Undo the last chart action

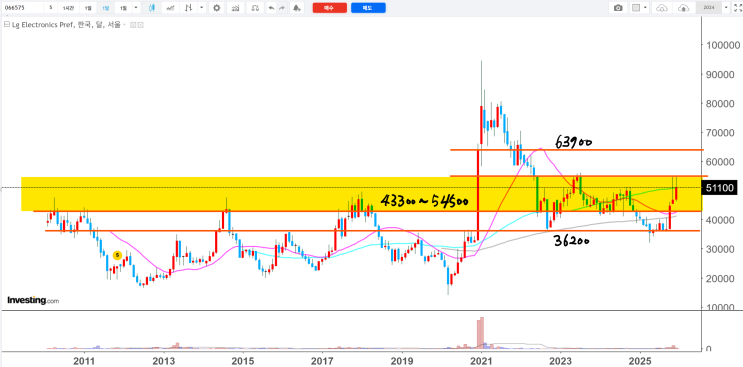pos(271,8)
